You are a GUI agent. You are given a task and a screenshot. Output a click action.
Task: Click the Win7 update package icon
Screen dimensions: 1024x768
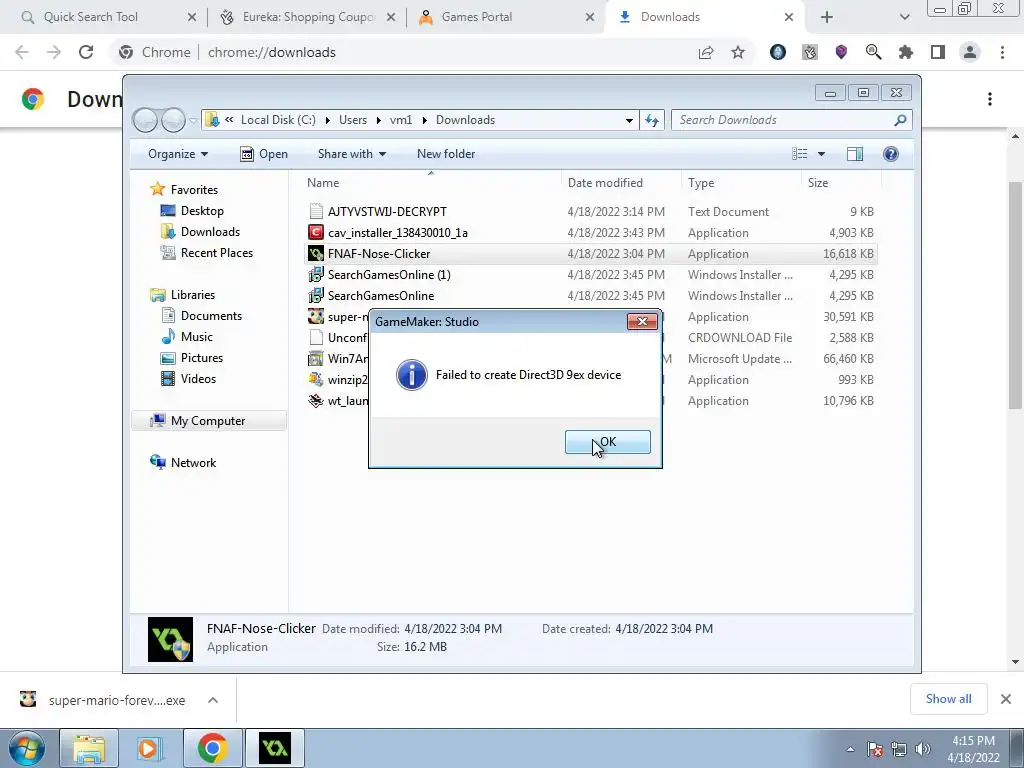pos(316,359)
